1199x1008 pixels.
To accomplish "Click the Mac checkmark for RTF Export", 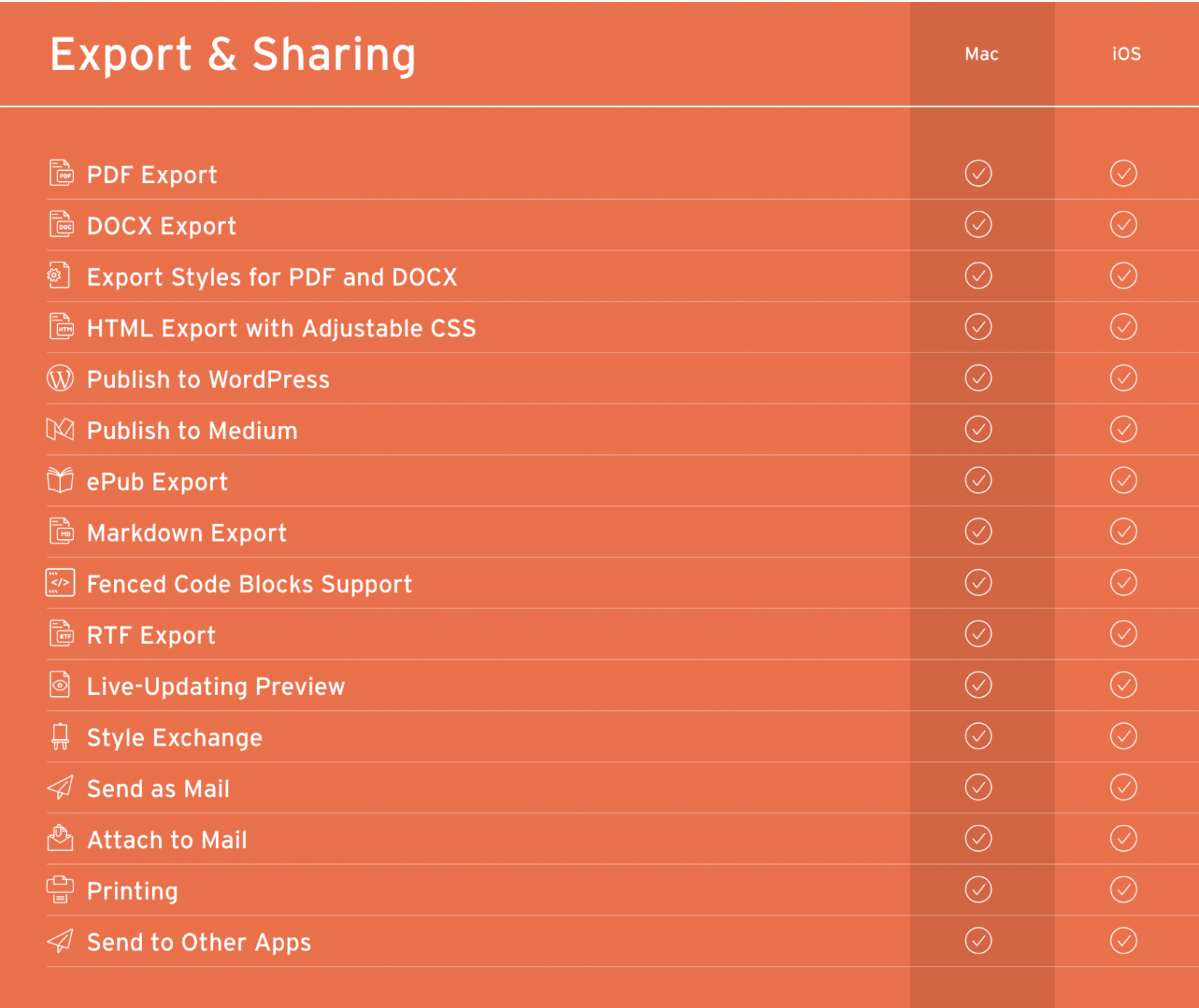I will click(978, 634).
